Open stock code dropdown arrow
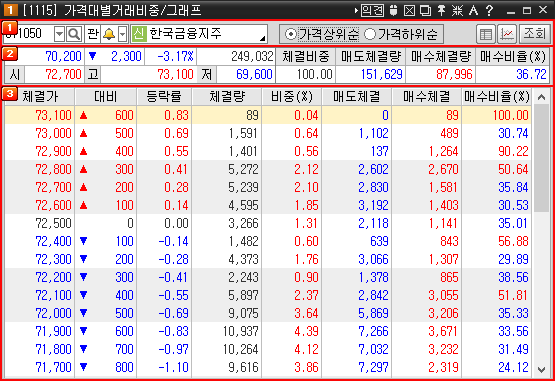 point(59,34)
